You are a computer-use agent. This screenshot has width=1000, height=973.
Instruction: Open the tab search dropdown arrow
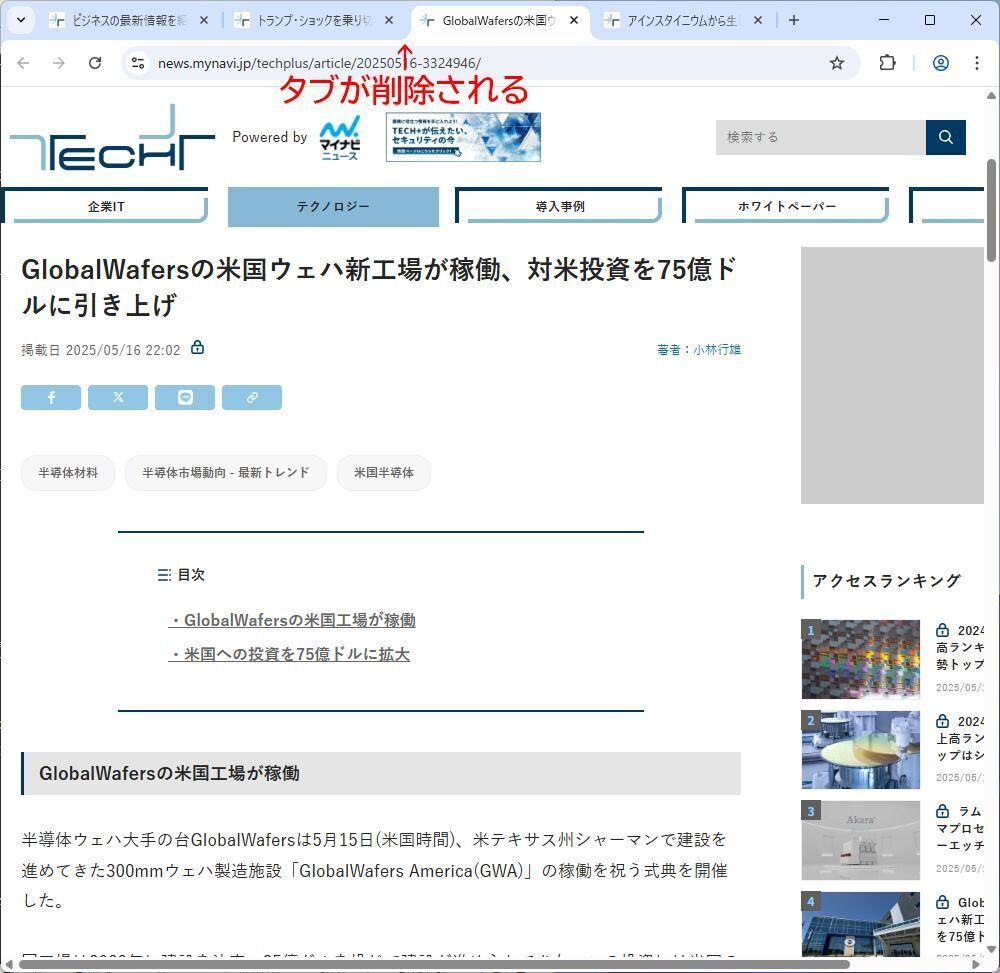click(x=21, y=20)
